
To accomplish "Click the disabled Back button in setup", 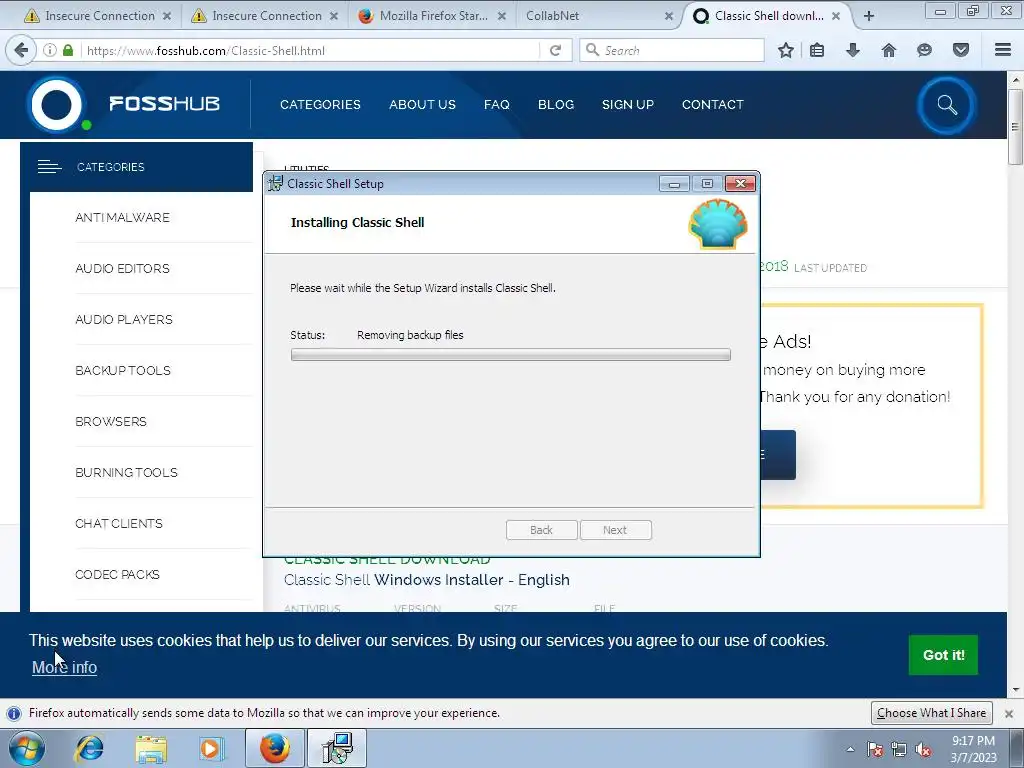I will [541, 530].
